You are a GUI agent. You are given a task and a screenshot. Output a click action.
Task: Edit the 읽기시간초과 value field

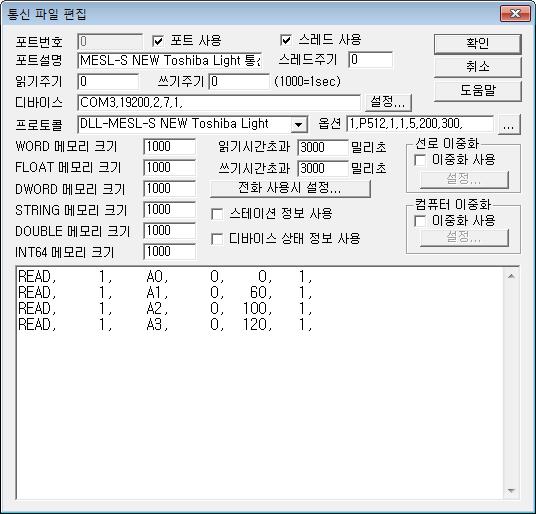pos(323,148)
